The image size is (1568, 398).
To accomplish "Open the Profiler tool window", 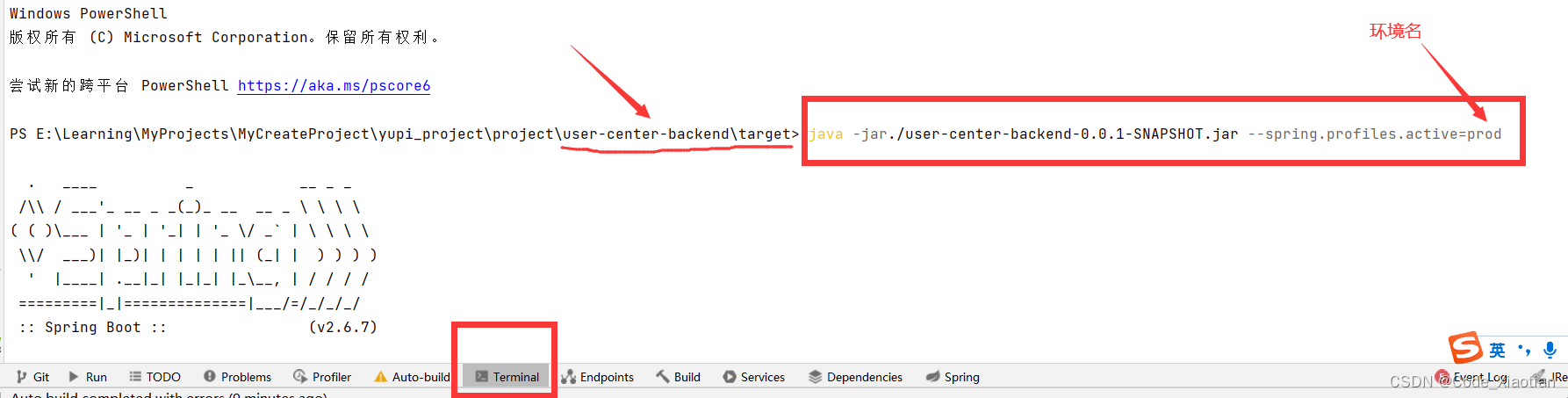I will click(x=322, y=377).
